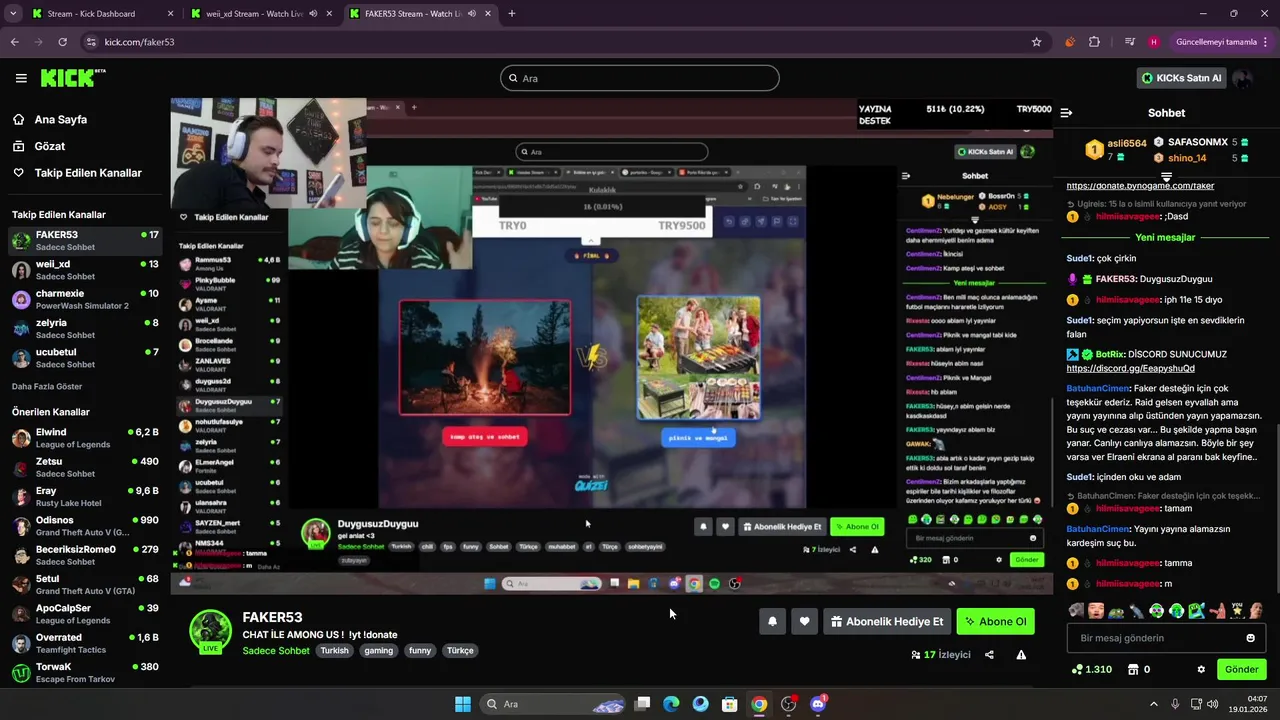Open Elwind recommended channel

(84, 438)
